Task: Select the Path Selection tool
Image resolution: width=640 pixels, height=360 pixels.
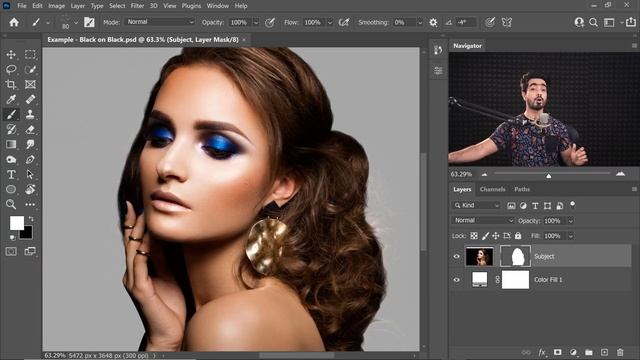Action: 30,174
